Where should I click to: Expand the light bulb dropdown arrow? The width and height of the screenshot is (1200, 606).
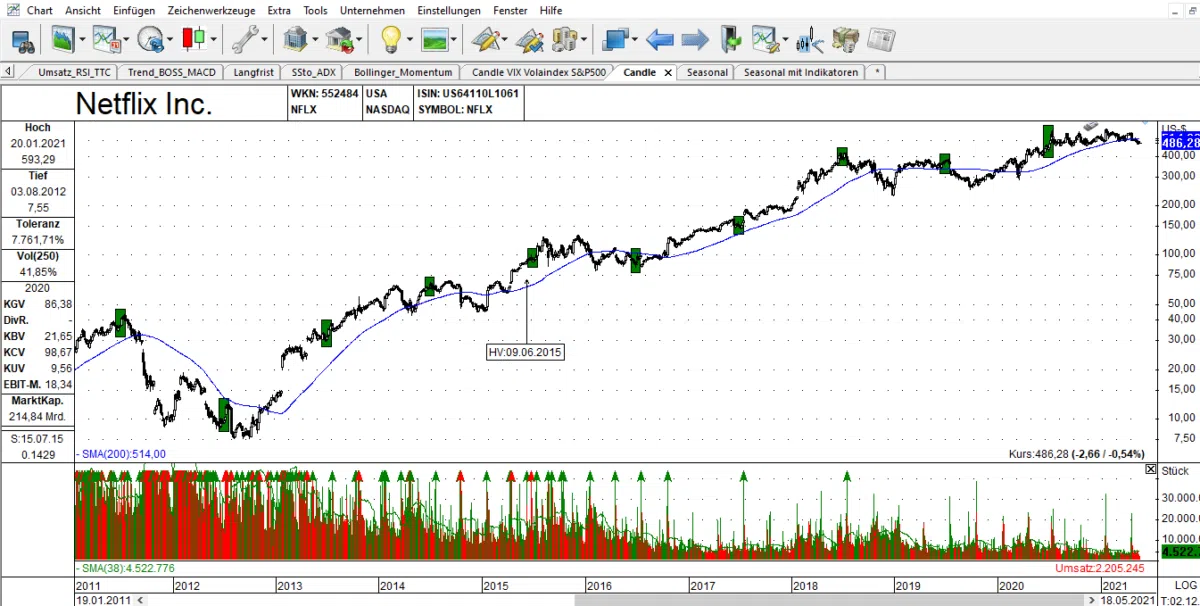pyautogui.click(x=410, y=41)
